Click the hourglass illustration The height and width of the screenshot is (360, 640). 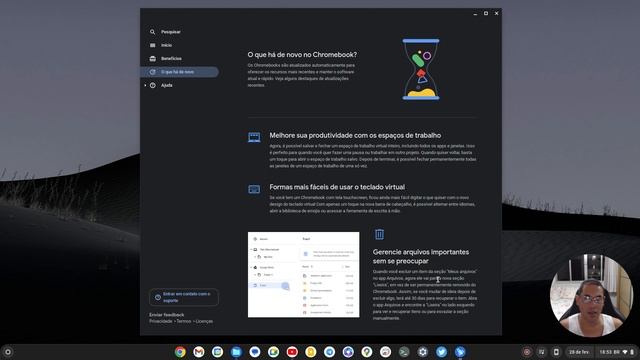[x=421, y=69]
